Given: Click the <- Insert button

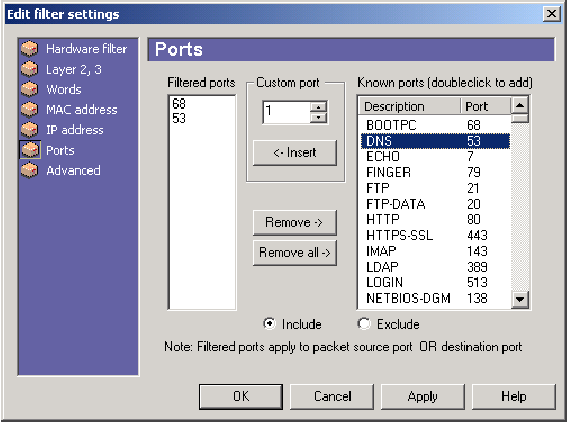Looking at the screenshot, I should point(295,153).
